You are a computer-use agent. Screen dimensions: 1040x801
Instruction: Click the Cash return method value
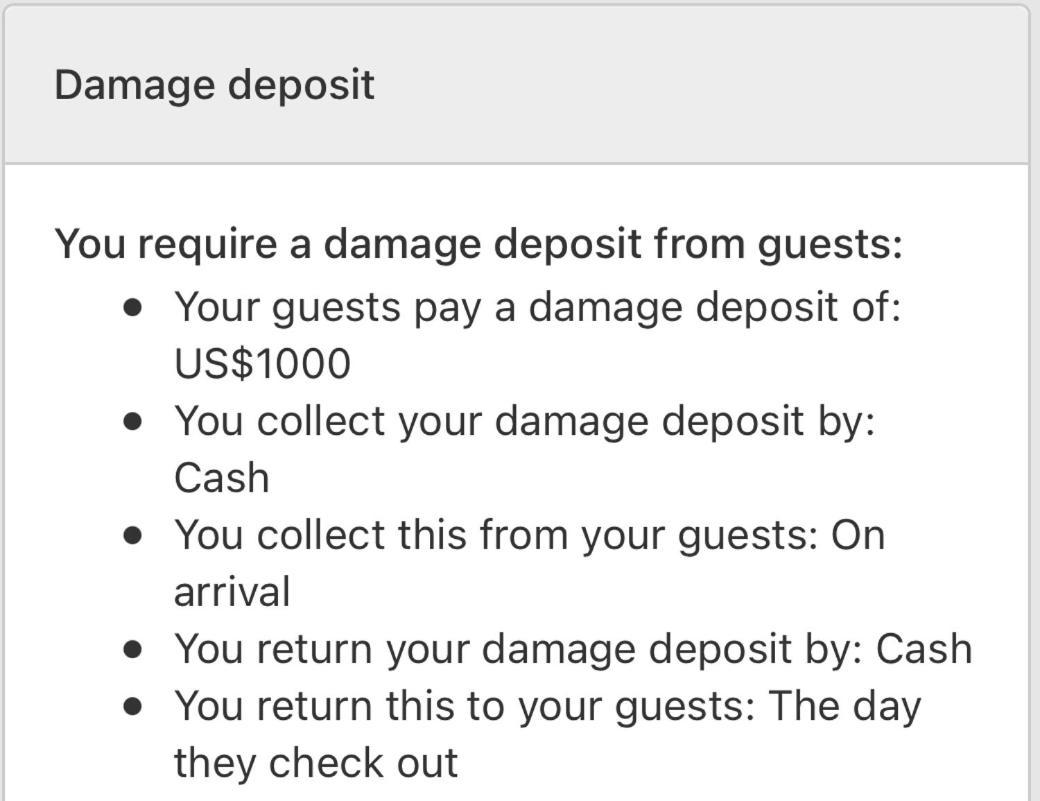(x=924, y=649)
